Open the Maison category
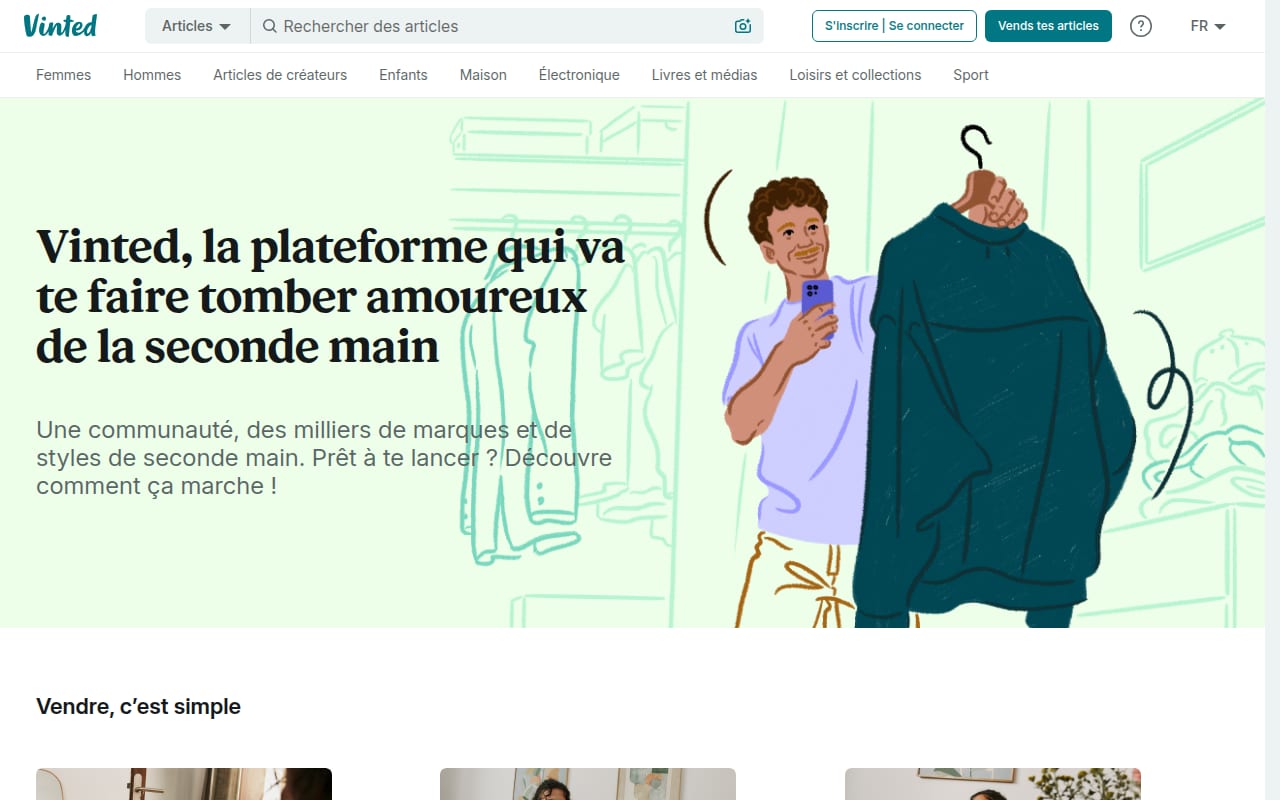This screenshot has width=1280, height=800. pos(483,75)
